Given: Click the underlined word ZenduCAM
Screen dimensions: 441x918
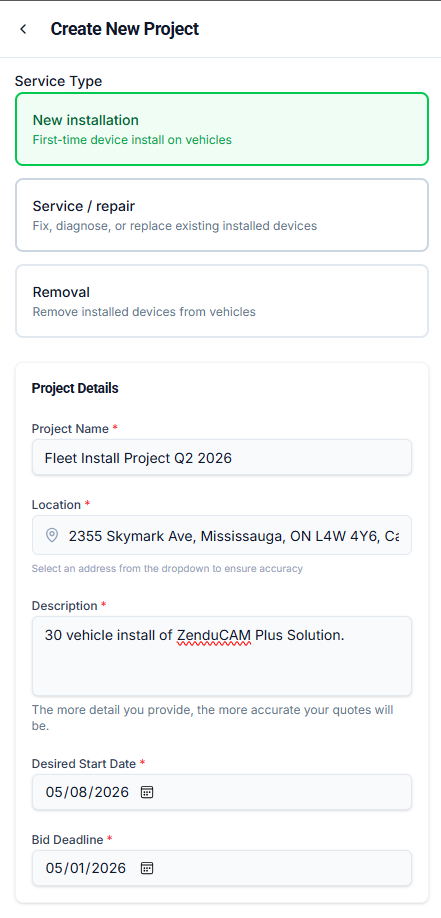Looking at the screenshot, I should (x=214, y=635).
